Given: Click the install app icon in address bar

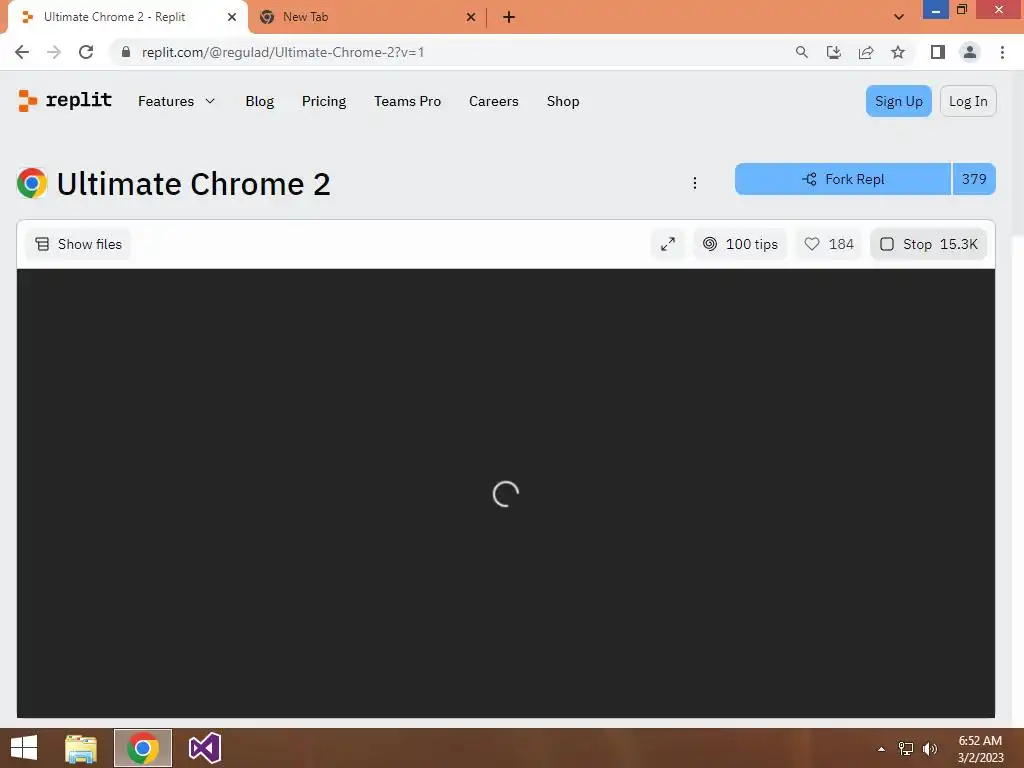Looking at the screenshot, I should click(x=834, y=52).
